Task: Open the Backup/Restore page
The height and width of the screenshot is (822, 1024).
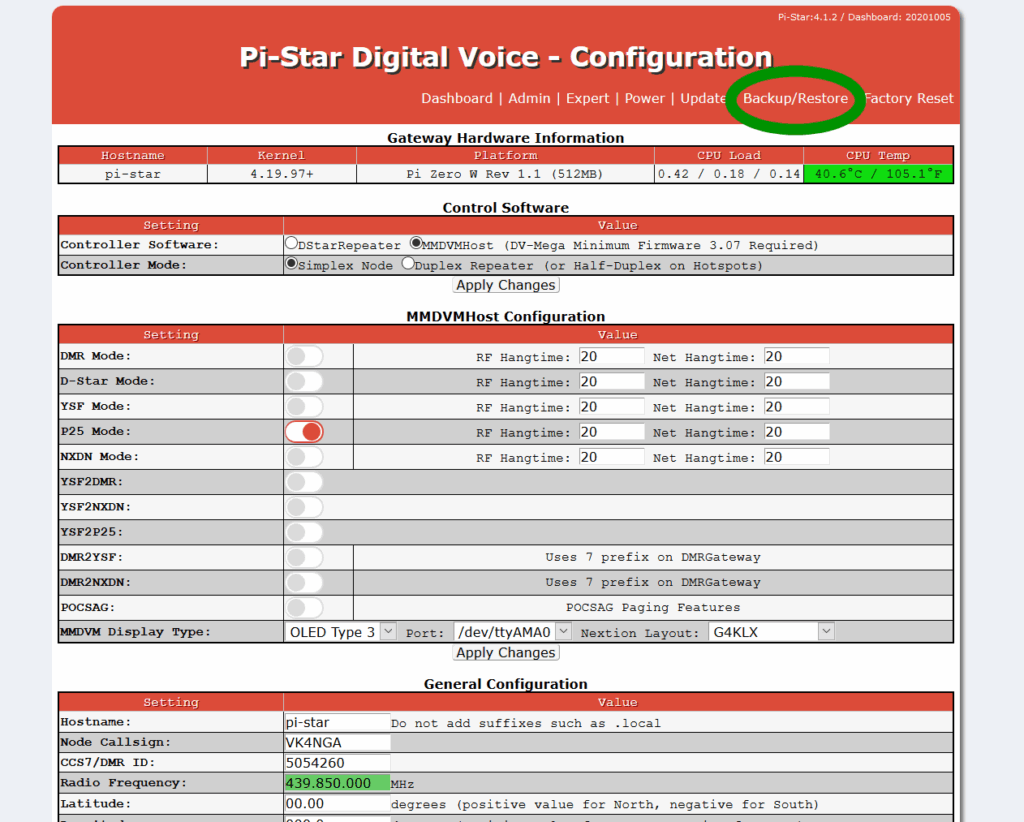Action: click(795, 99)
